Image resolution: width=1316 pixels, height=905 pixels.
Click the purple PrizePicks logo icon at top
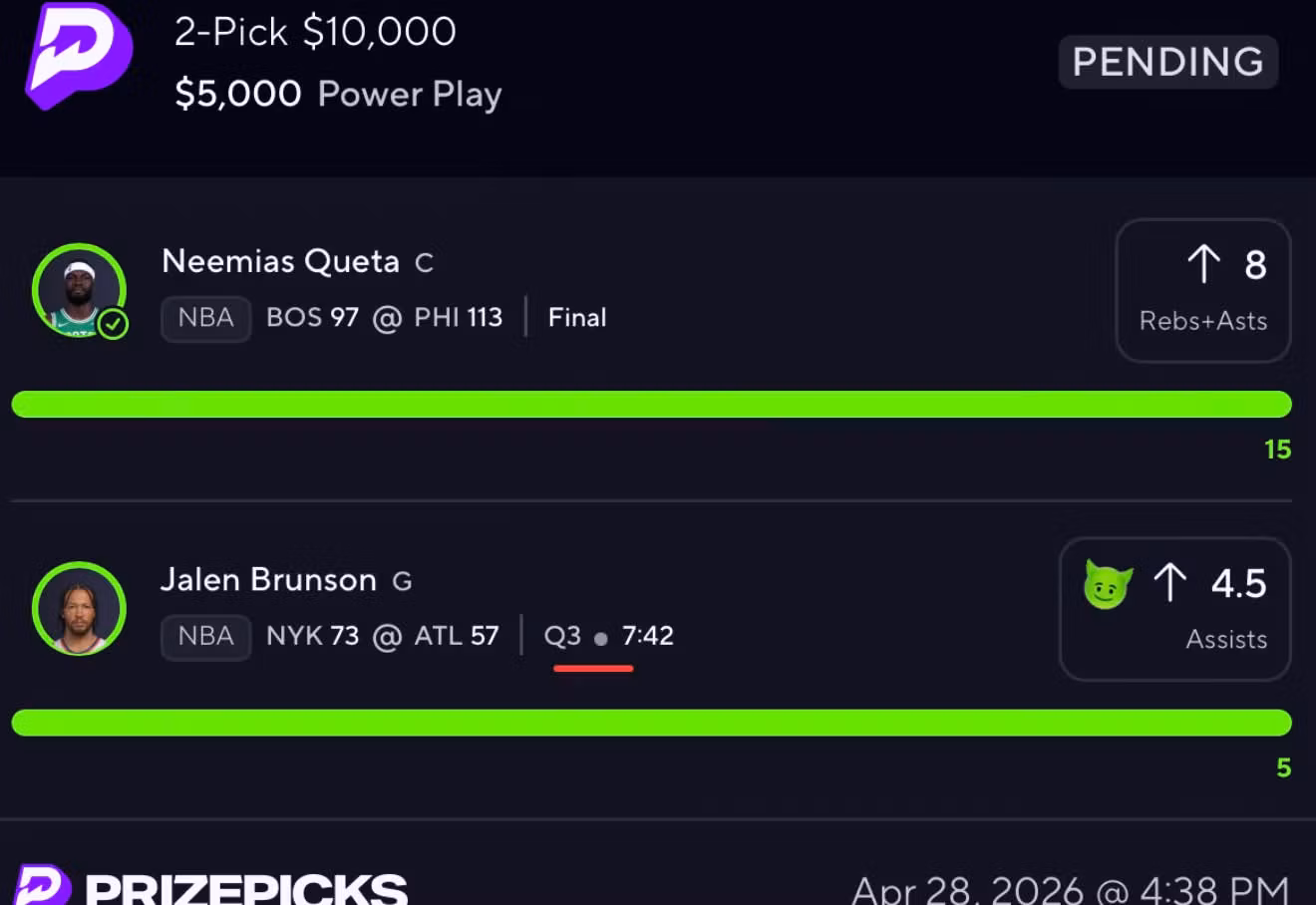[x=79, y=55]
